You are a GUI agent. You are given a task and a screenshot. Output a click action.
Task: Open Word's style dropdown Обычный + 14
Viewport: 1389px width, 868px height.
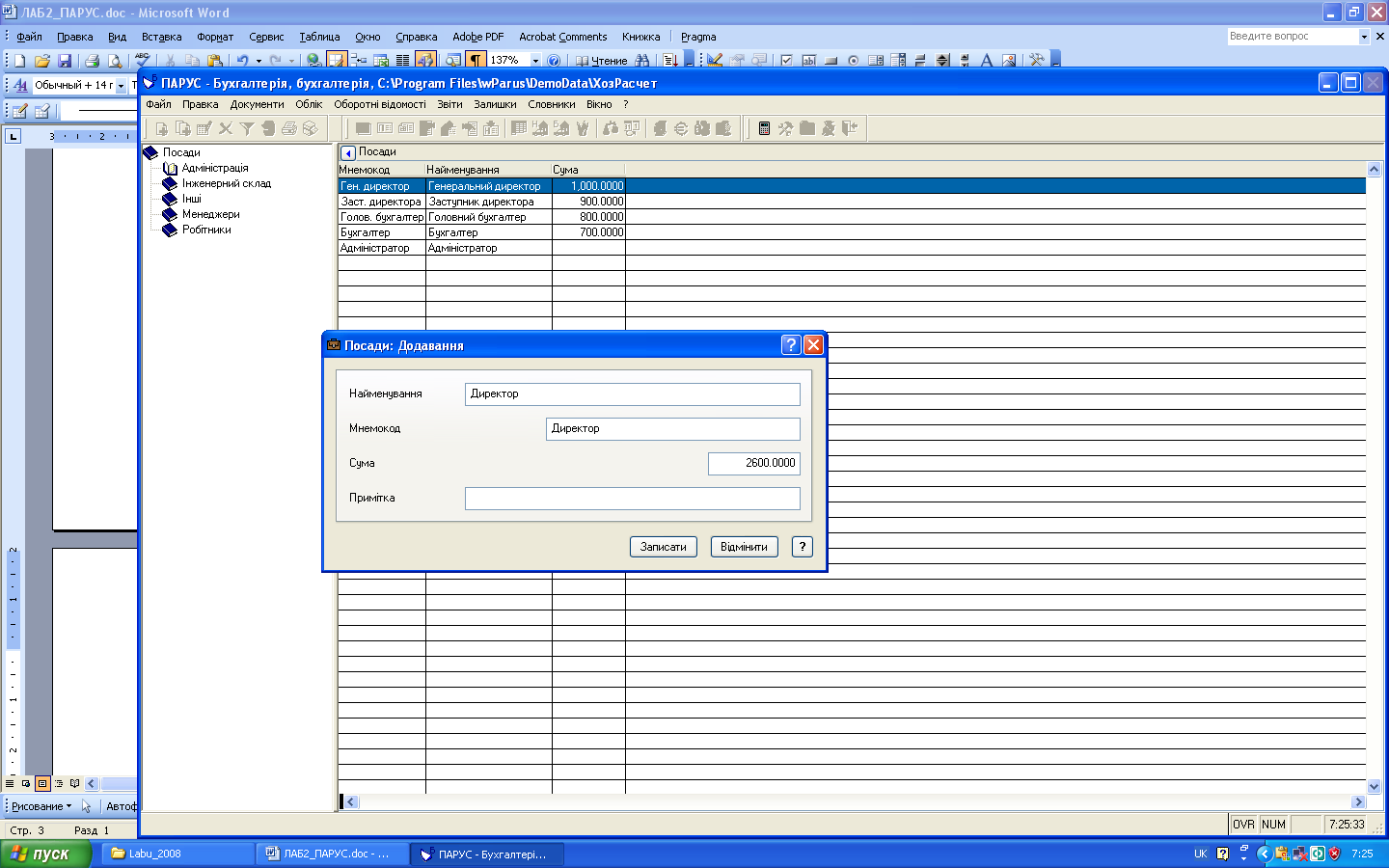(121, 86)
